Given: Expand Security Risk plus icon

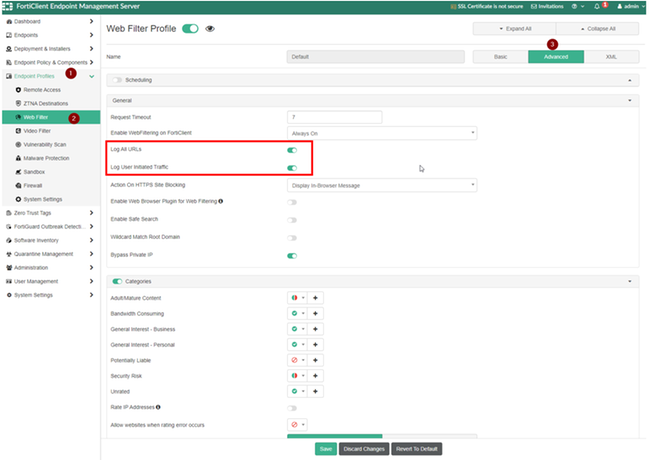Looking at the screenshot, I should 315,376.
